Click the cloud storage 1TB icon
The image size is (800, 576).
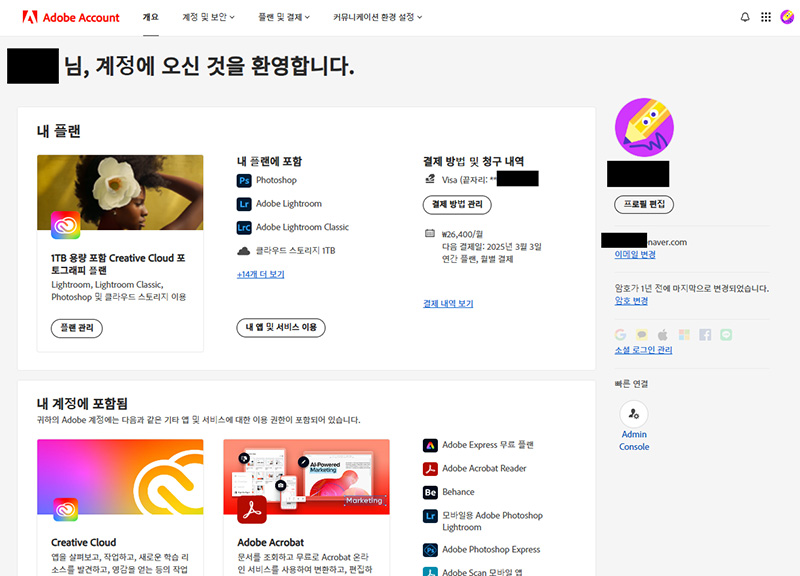pos(244,251)
